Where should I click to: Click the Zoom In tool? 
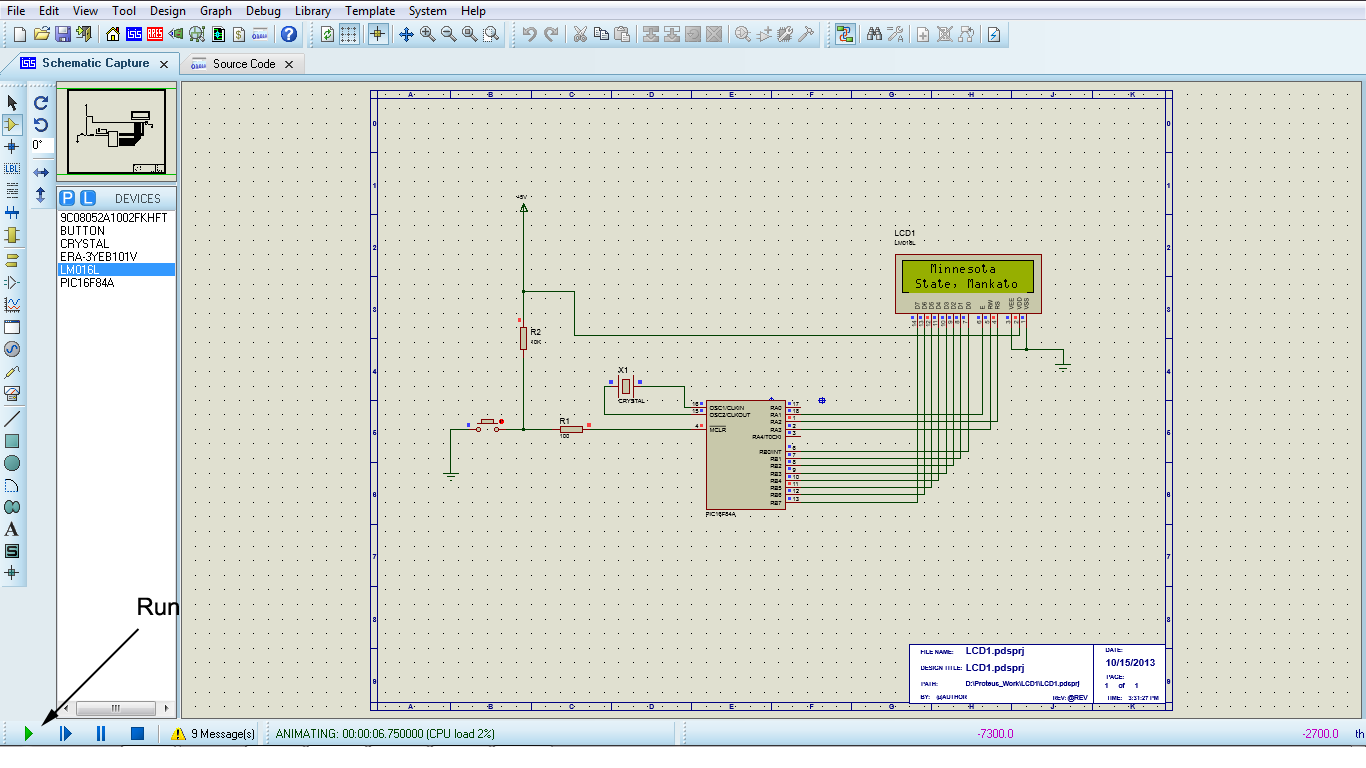(426, 33)
